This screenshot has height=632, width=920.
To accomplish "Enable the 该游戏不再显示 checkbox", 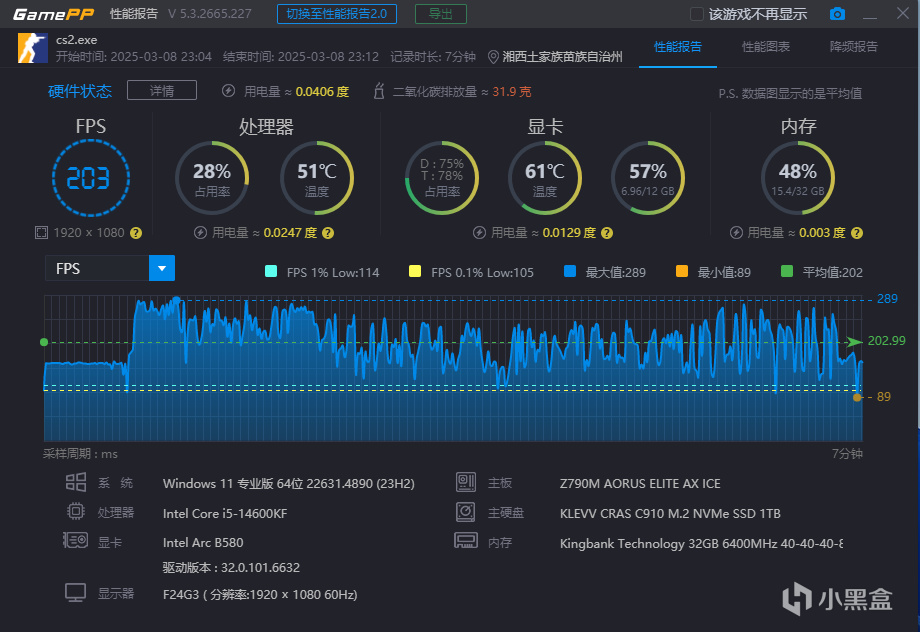I will pyautogui.click(x=696, y=14).
